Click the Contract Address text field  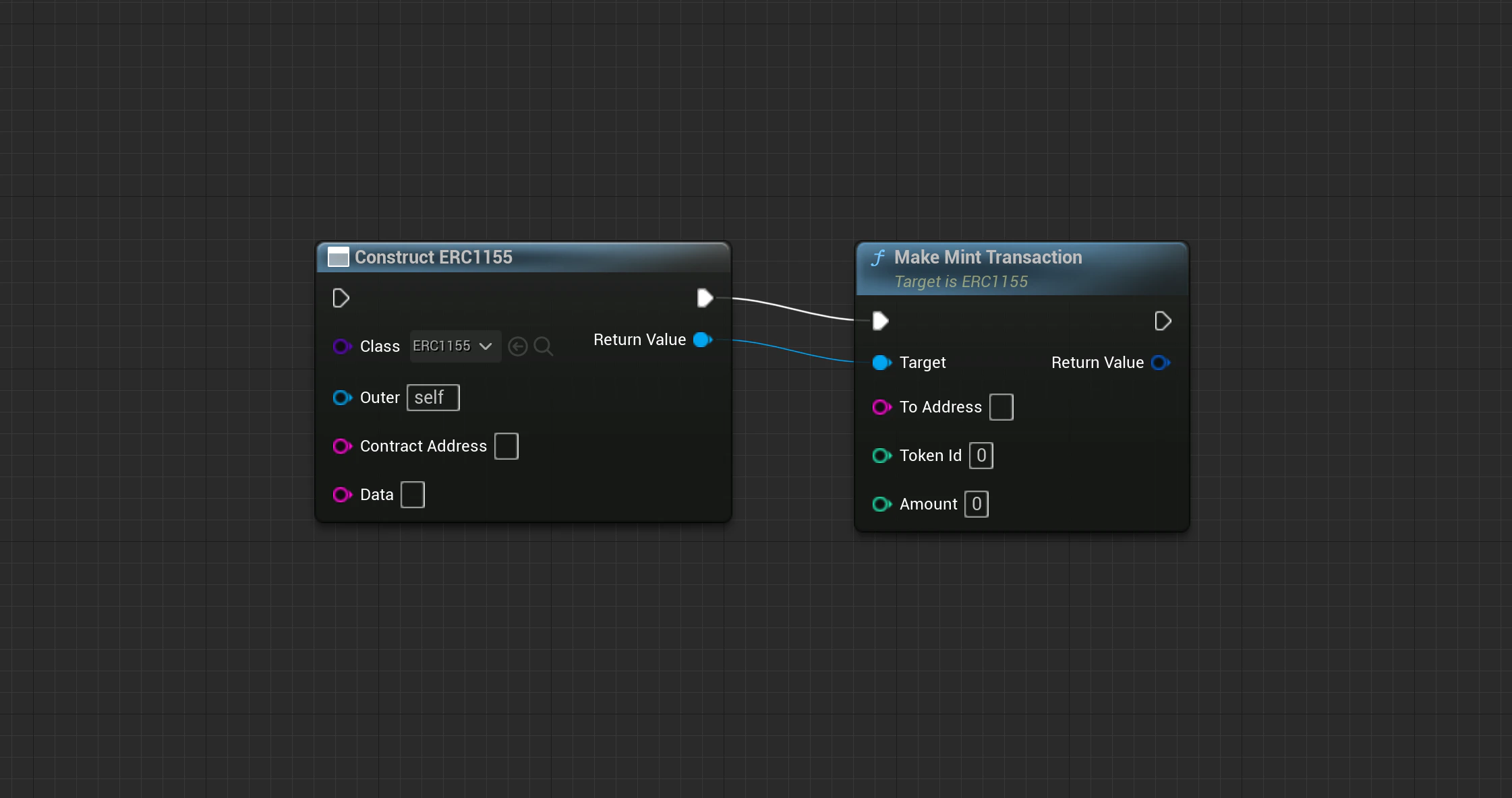pos(506,446)
